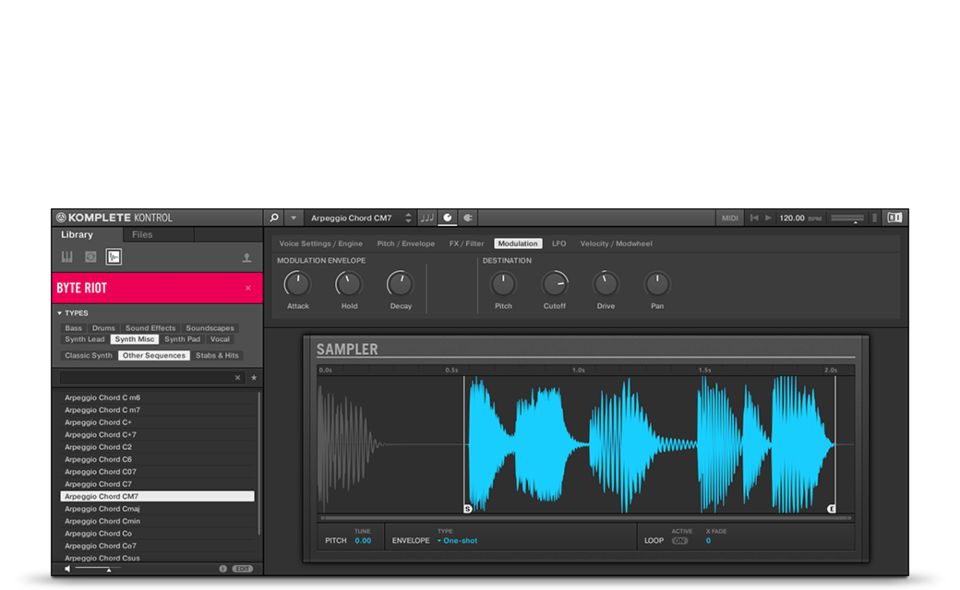Click the EDIT button below the list
Screen dimensions: 960x590
(242, 569)
